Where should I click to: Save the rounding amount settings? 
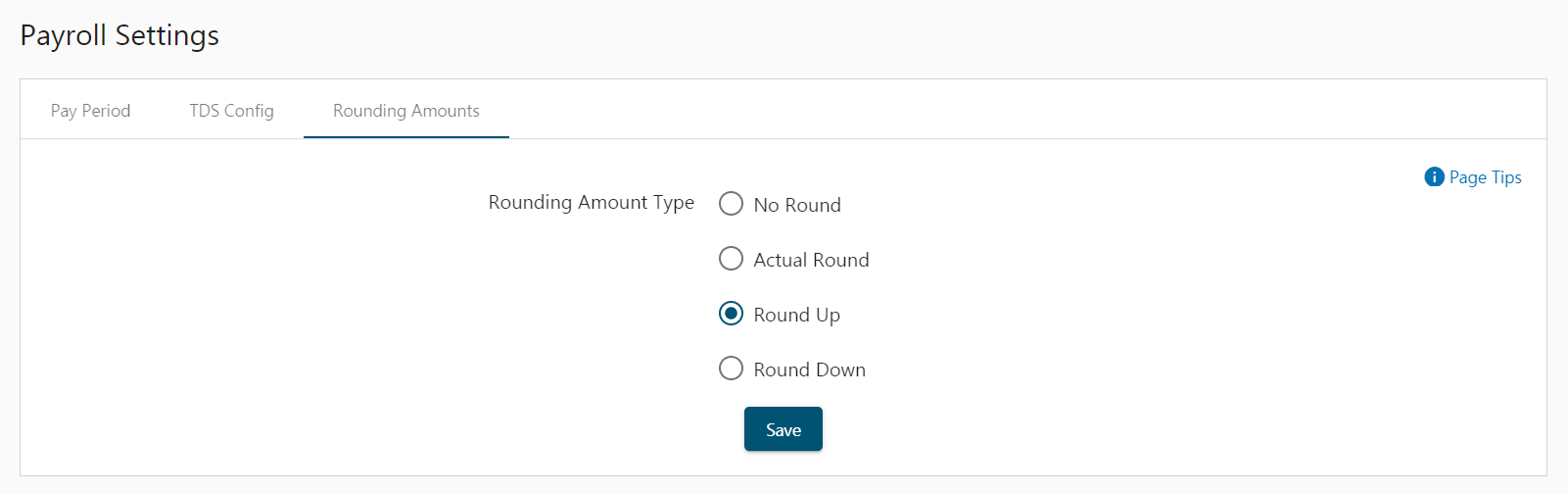click(x=784, y=429)
